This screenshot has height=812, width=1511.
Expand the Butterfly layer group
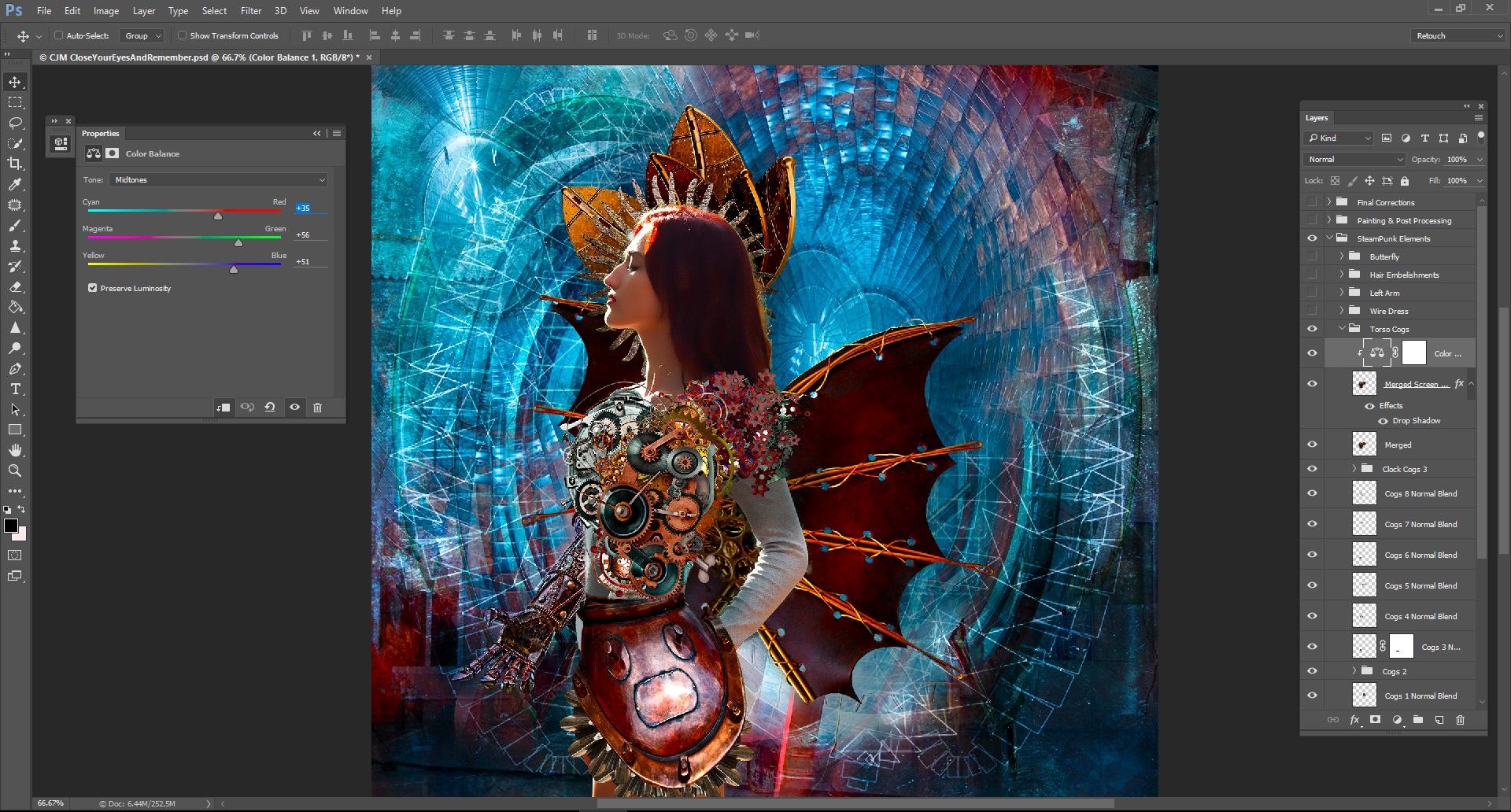pos(1342,257)
